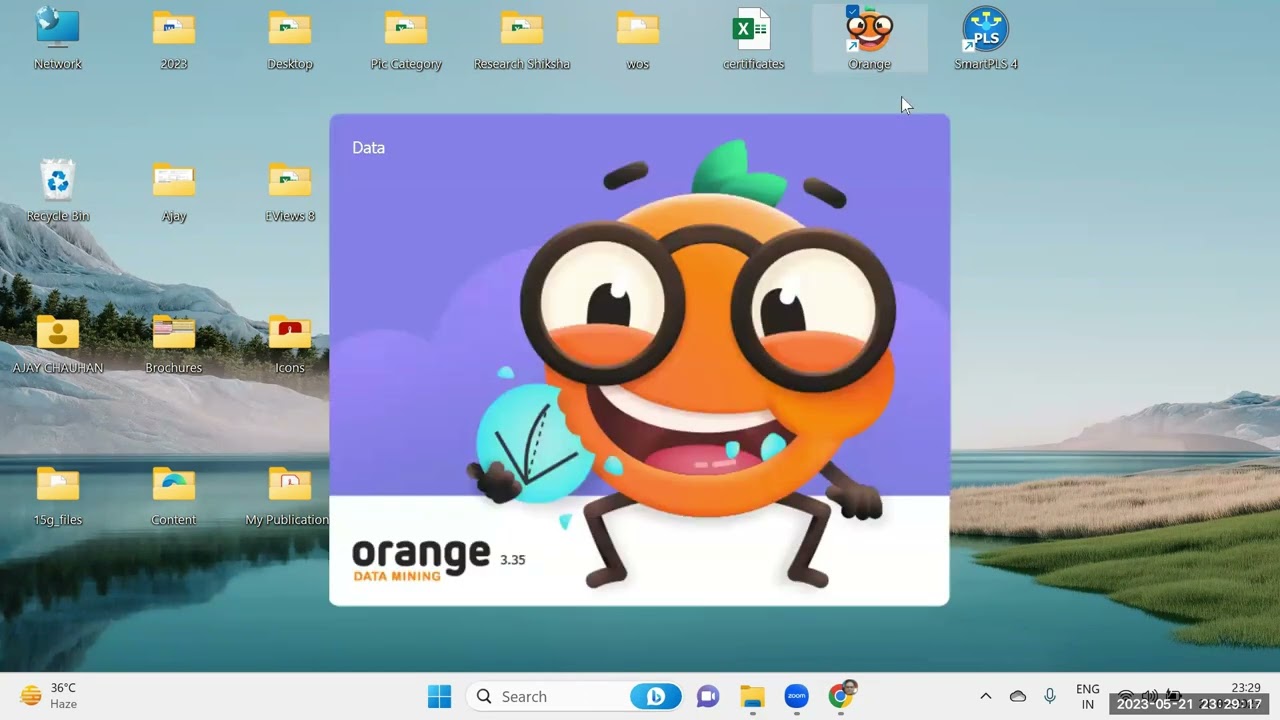Launch the SmartPLS 4 shortcut
Viewport: 1280px width, 720px height.
(x=986, y=39)
